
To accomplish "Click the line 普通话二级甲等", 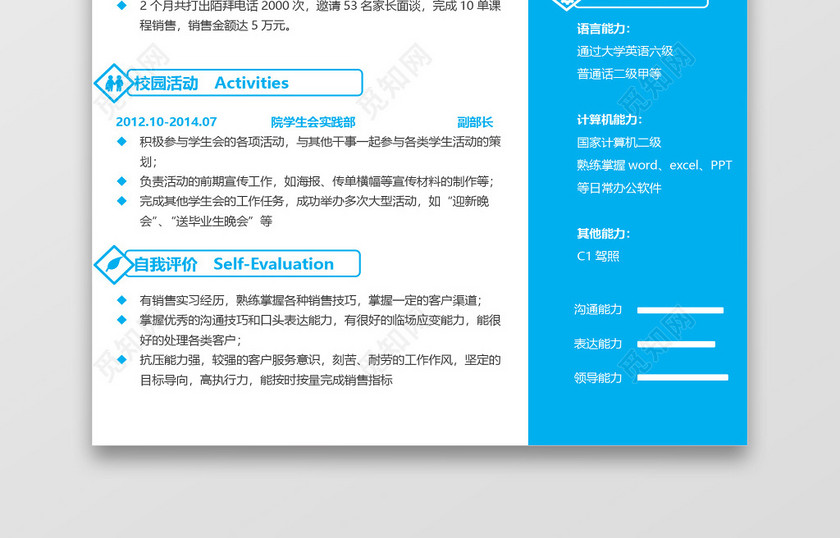I will 619,74.
